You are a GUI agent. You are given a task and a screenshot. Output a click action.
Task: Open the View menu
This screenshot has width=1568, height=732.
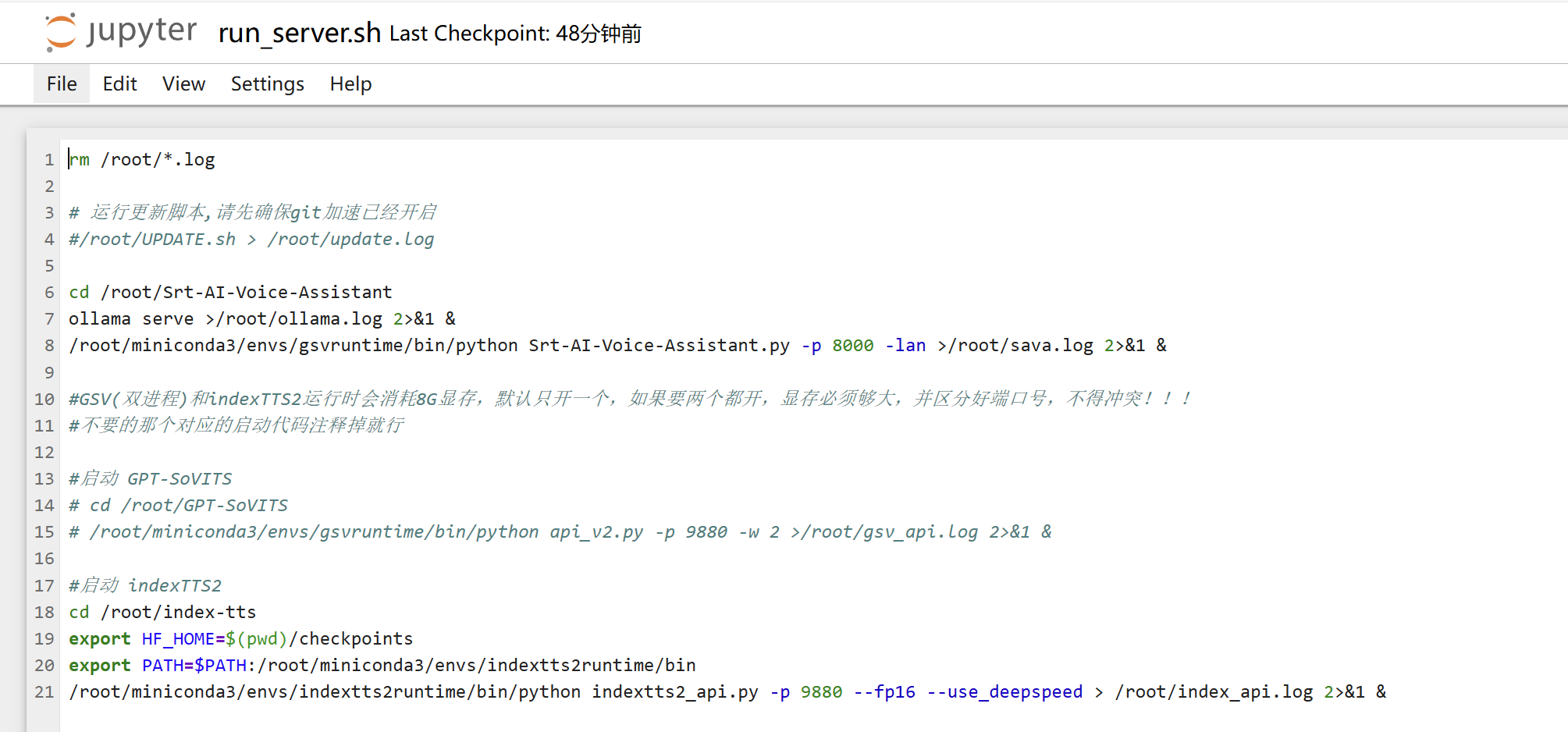[183, 84]
